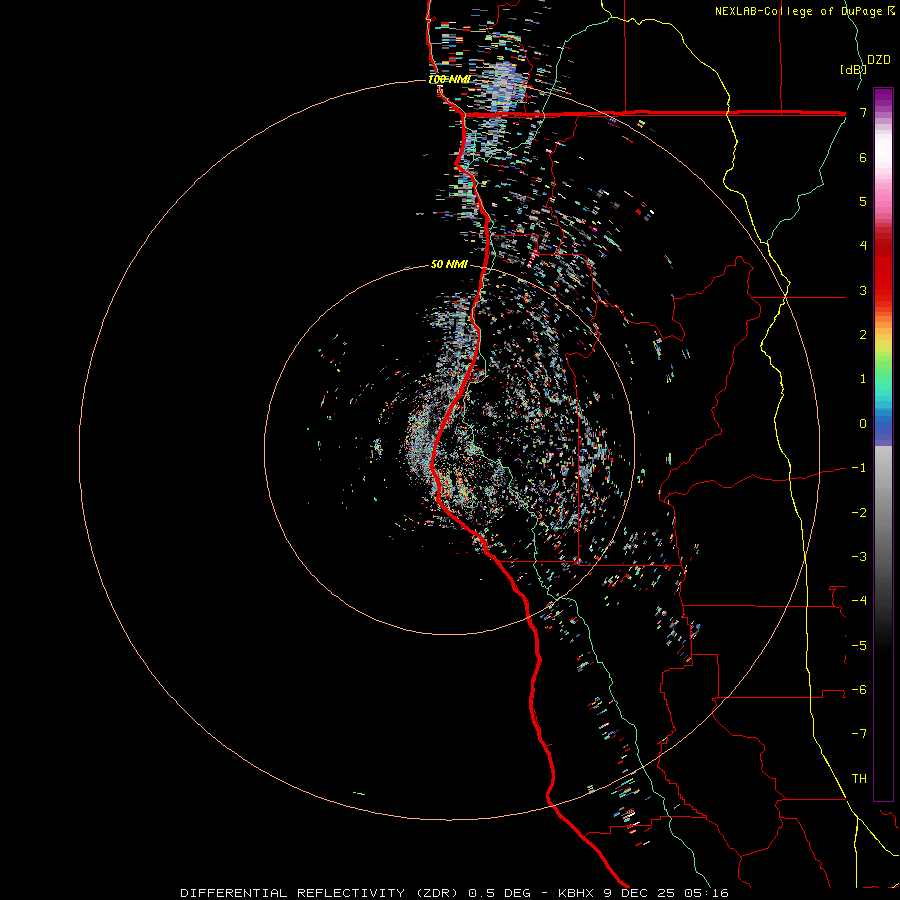Viewport: 900px width, 900px height.
Task: Click the 0 value on the color scale
Action: pyautogui.click(x=863, y=424)
